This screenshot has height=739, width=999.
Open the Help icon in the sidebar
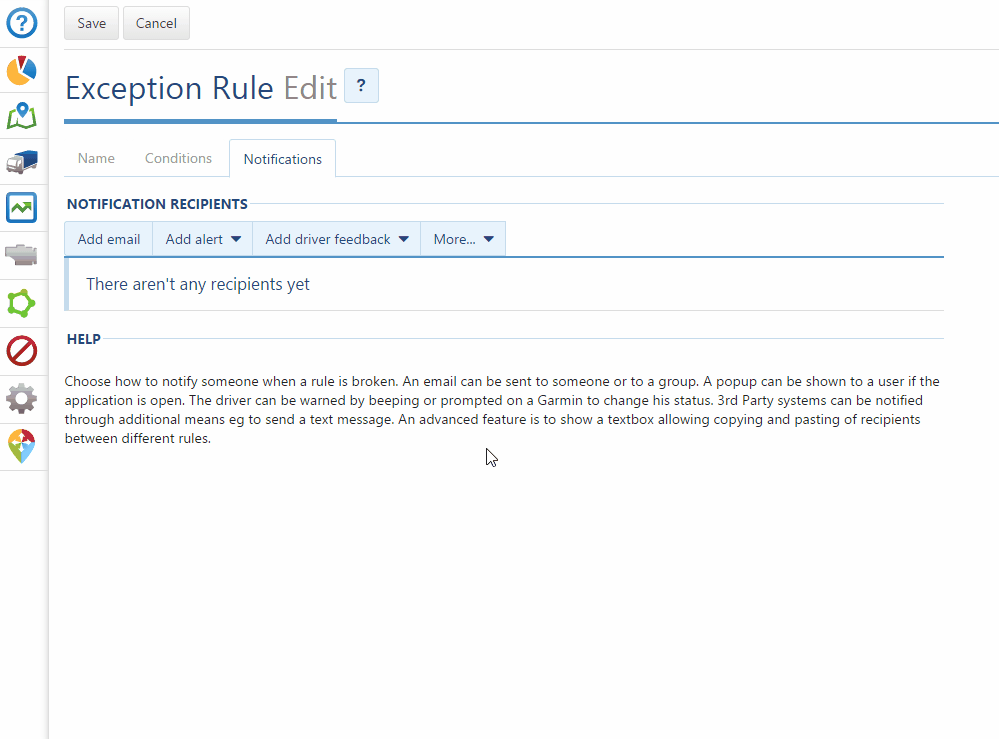point(22,23)
